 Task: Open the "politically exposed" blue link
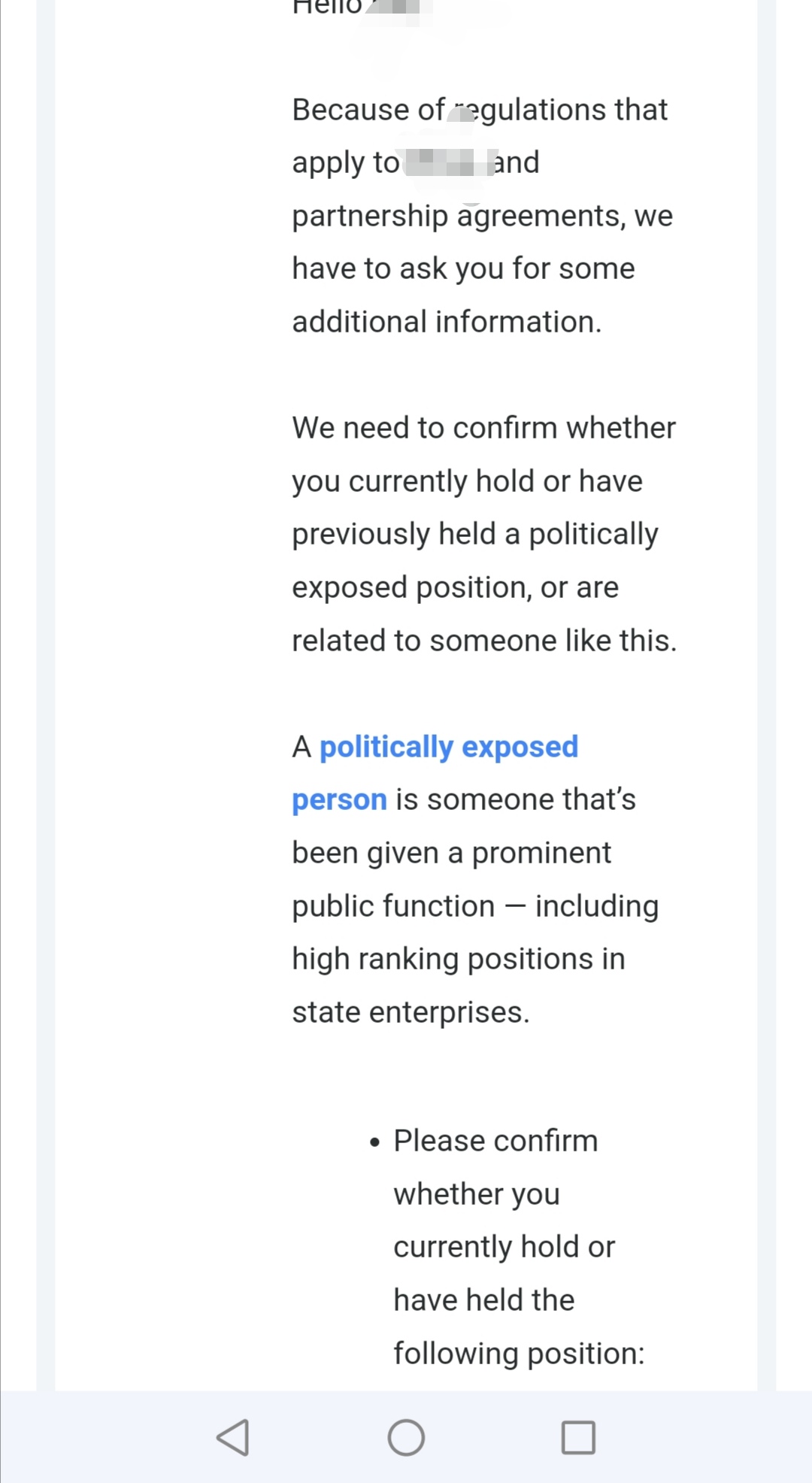tap(449, 747)
